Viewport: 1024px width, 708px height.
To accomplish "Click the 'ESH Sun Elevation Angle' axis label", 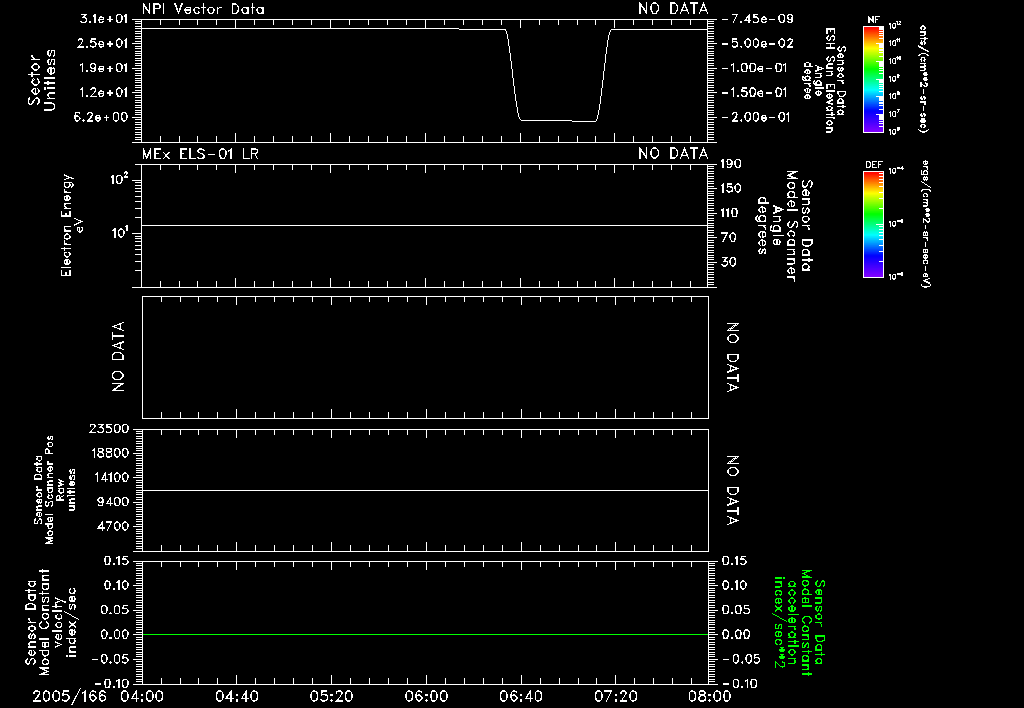I will [824, 80].
